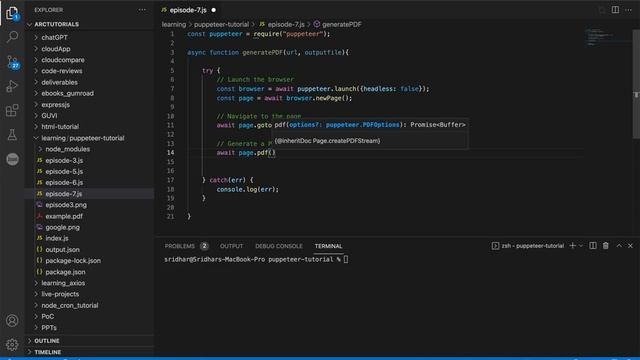Click the learning breadcrumb
Screen dimensions: 640x360
[173, 24]
